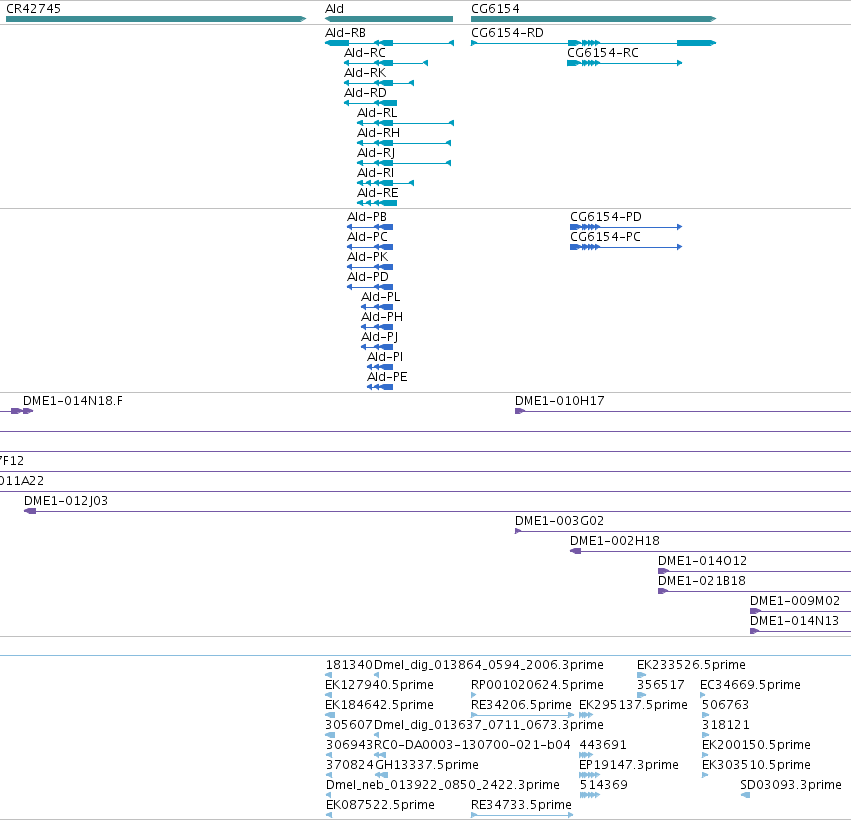Viewport: 851px width, 820px height.
Task: Click the EK184642.5prime EST
Action: [x=329, y=715]
